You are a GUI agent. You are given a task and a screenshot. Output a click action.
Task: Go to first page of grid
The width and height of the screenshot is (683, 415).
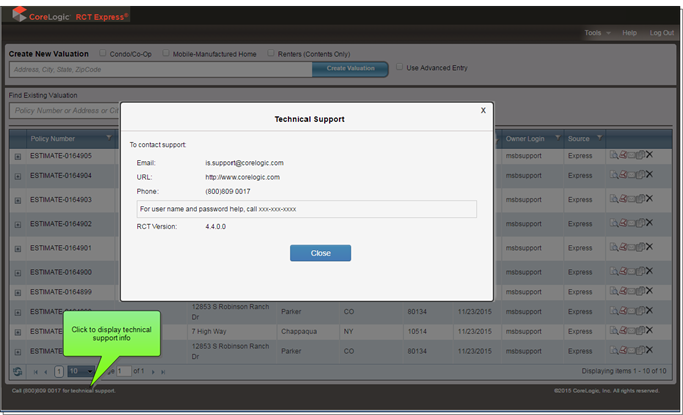tap(36, 372)
